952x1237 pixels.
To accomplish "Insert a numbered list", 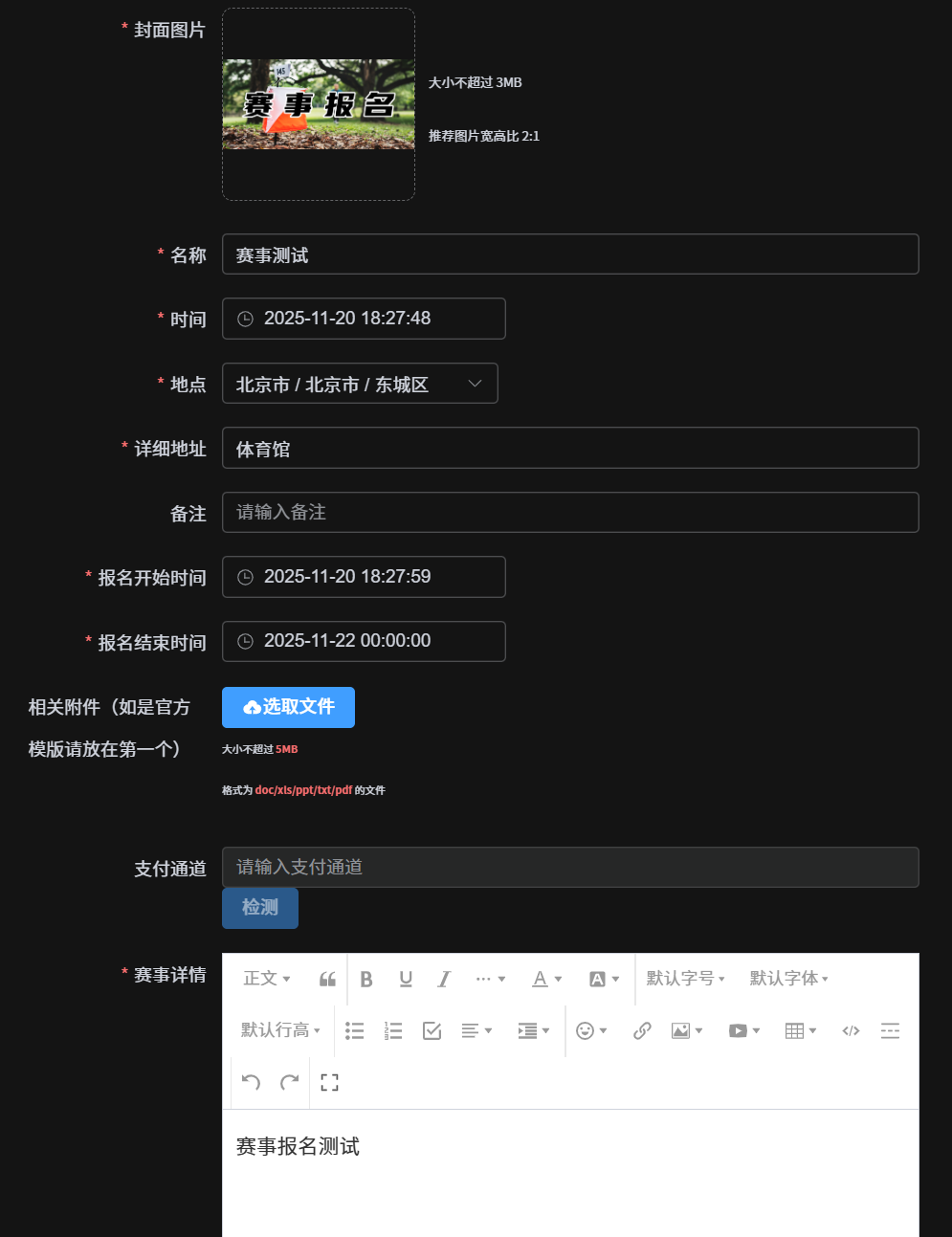I will coord(393,1030).
